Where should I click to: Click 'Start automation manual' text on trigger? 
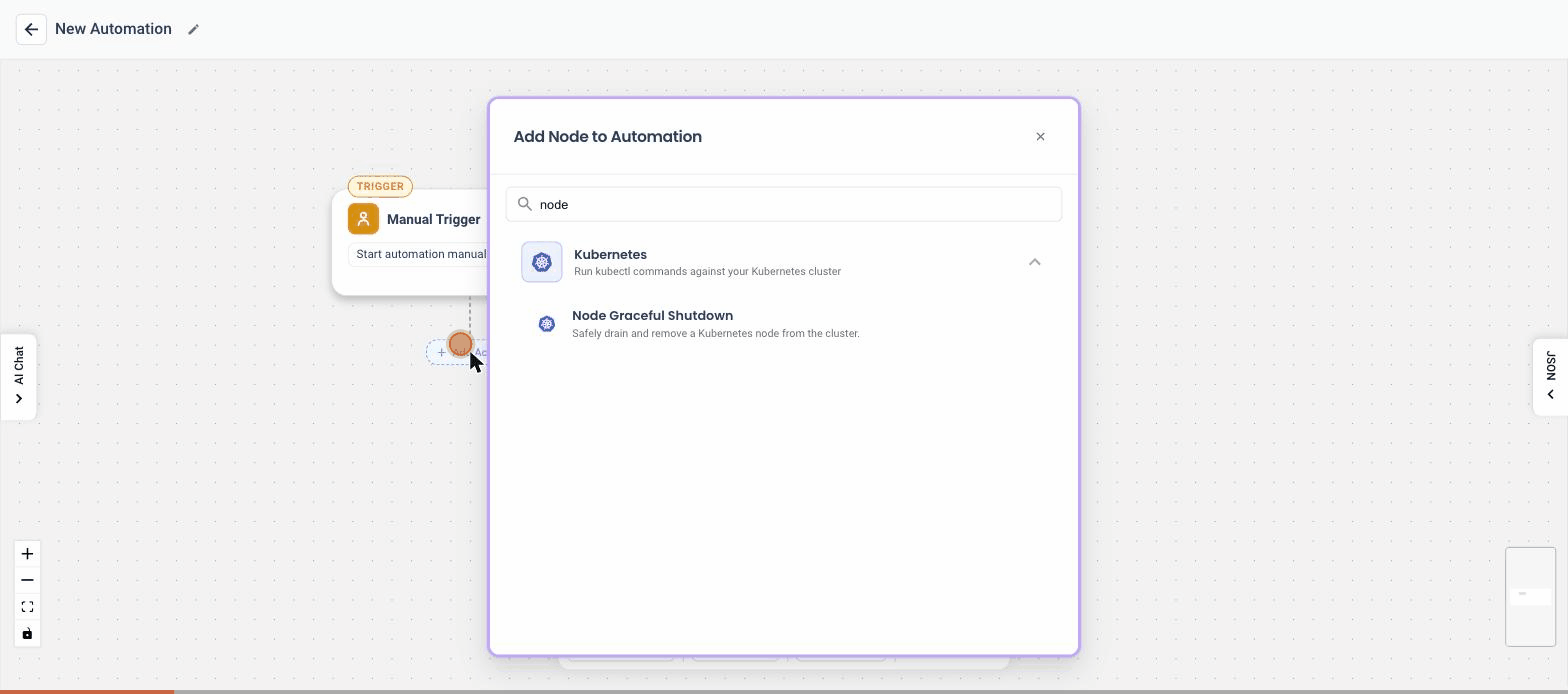[421, 254]
